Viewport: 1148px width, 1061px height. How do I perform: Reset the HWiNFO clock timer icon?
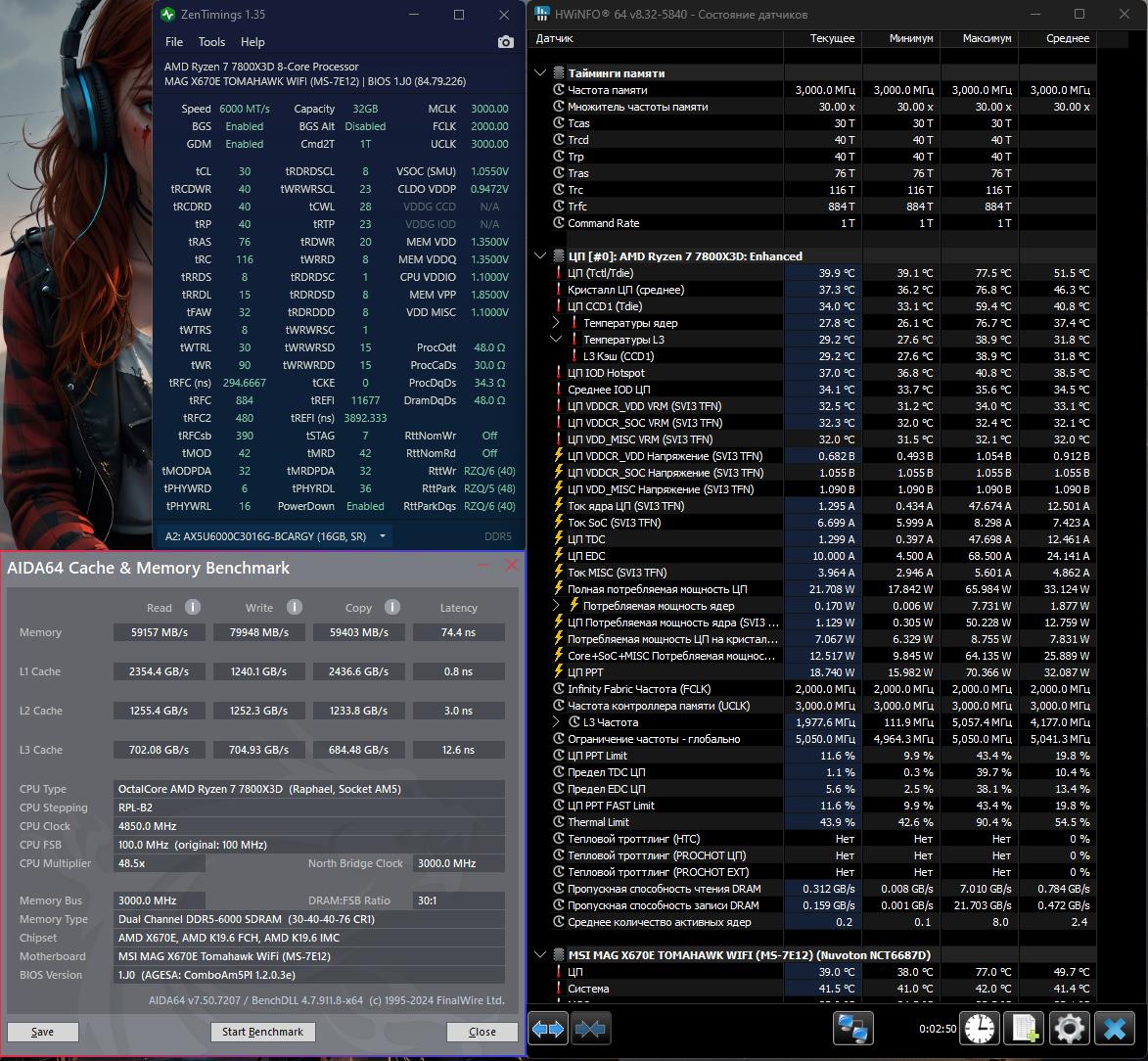[980, 1029]
